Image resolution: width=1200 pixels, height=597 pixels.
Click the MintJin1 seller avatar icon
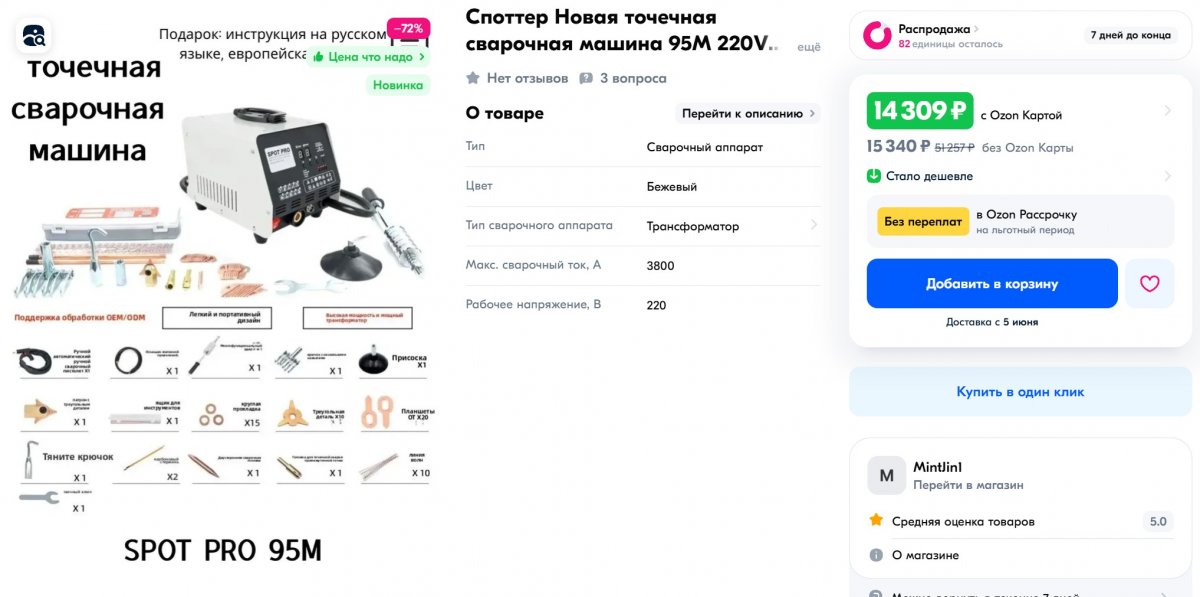pyautogui.click(x=886, y=476)
